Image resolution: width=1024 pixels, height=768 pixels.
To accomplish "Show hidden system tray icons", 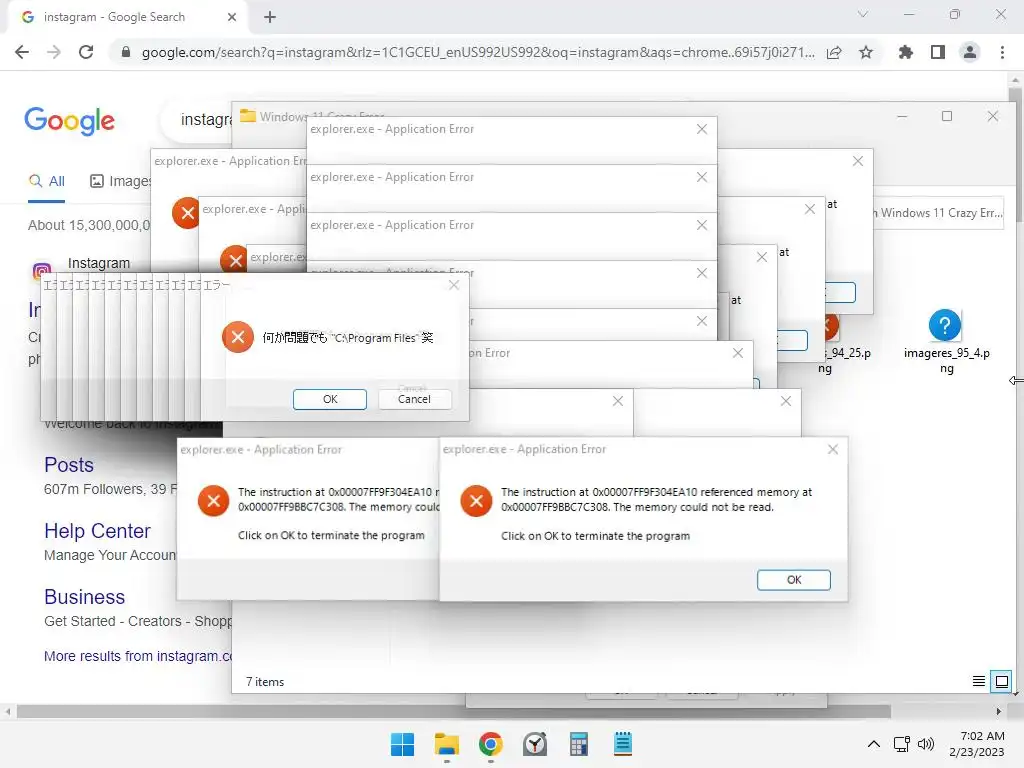I will [x=873, y=744].
